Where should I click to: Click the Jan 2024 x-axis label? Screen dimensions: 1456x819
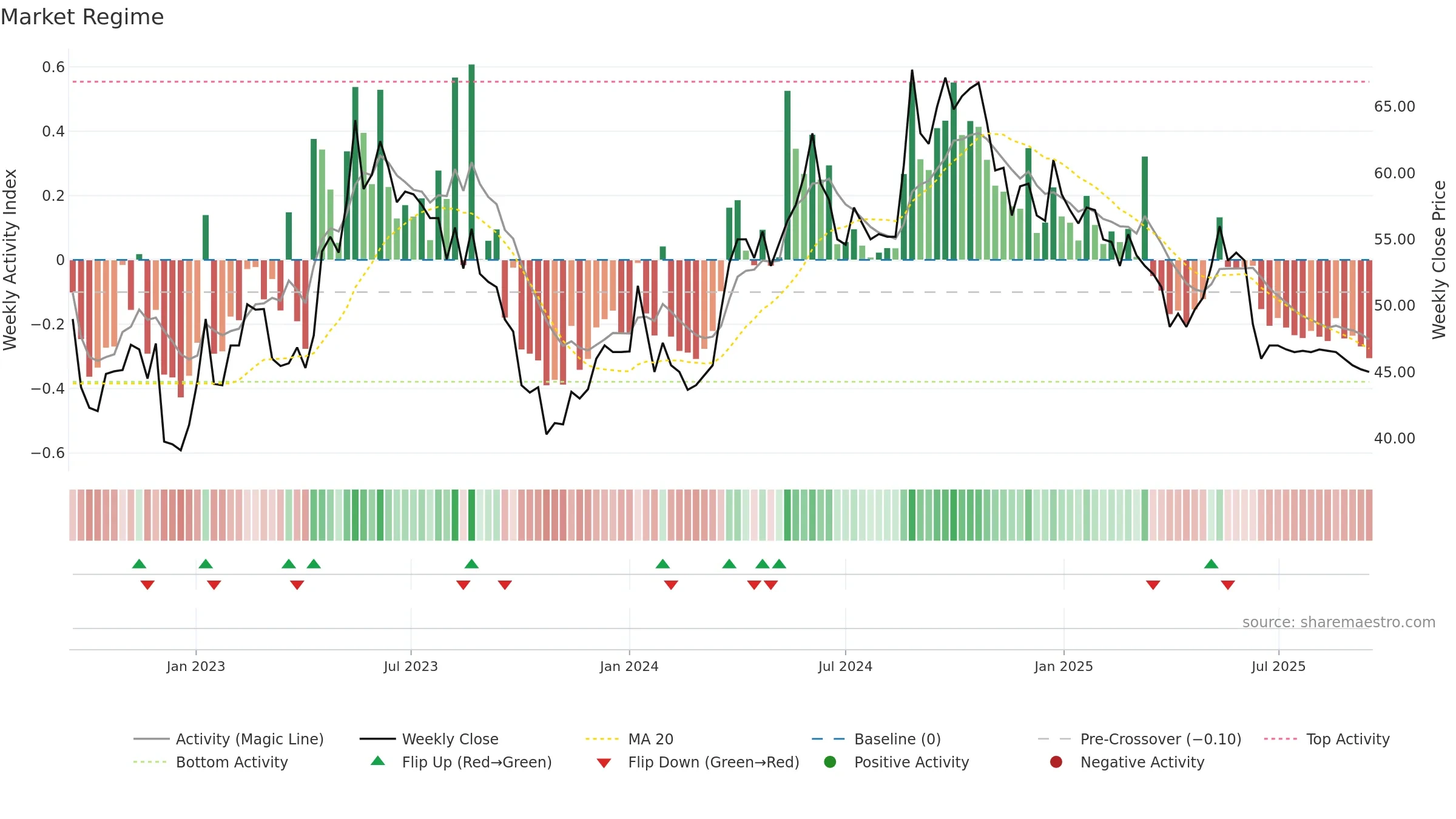629,666
